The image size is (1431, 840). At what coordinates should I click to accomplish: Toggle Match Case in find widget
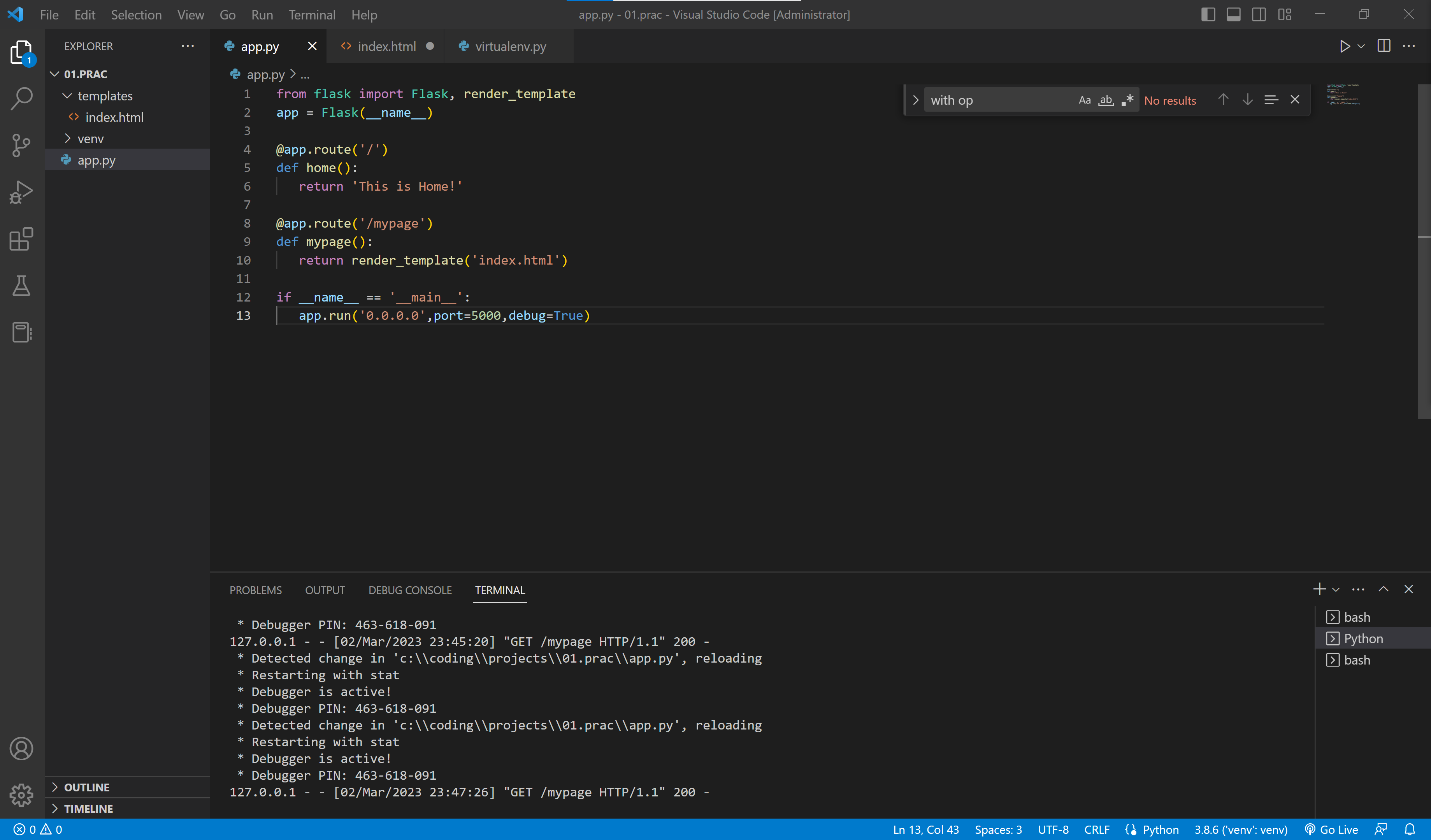[1085, 100]
